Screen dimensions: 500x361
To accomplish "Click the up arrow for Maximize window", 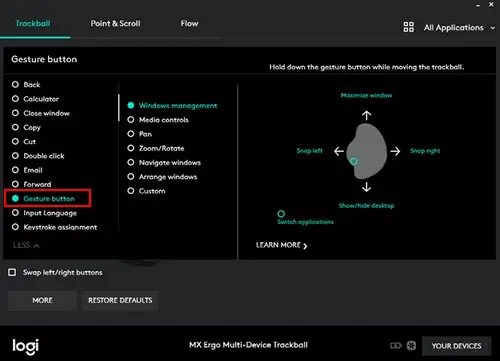I will tap(366, 115).
